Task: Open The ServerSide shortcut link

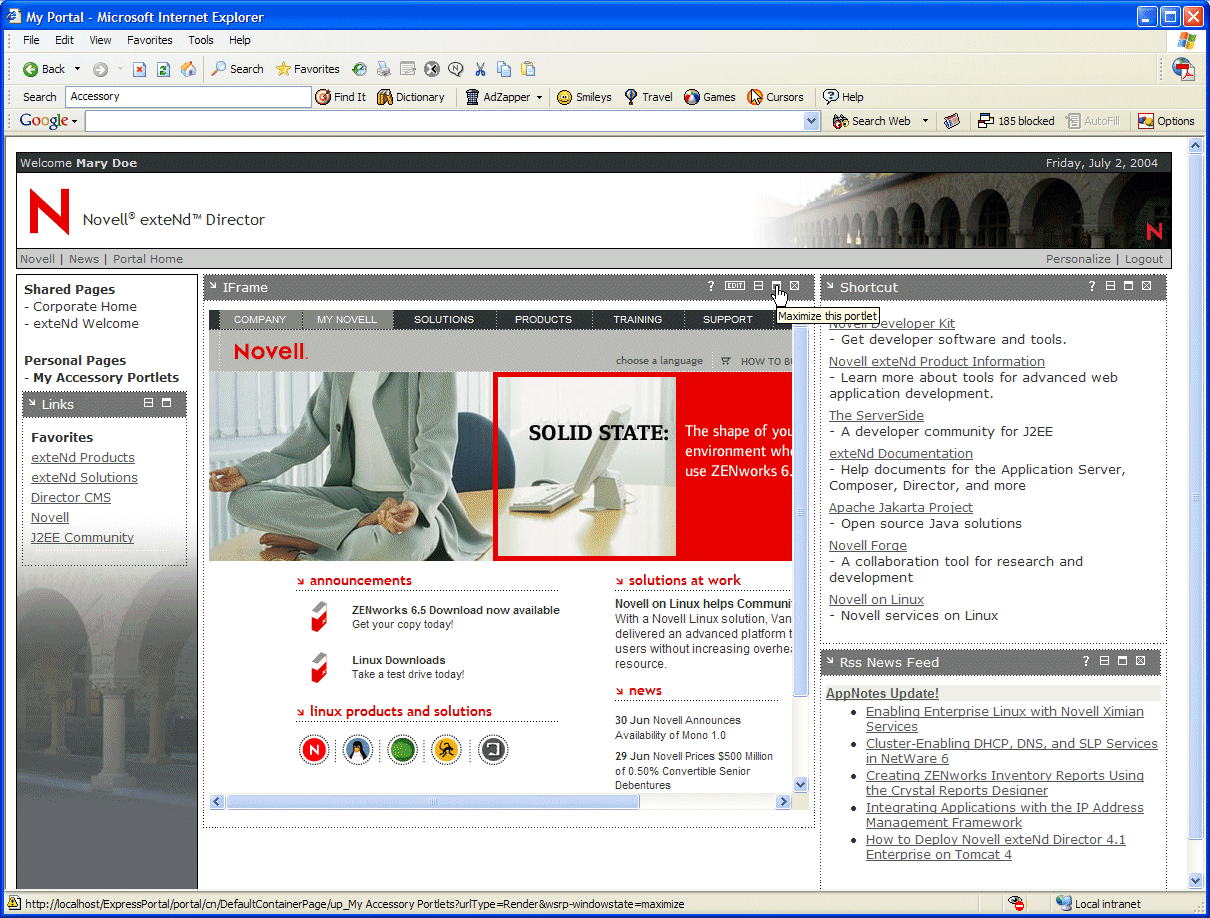Action: click(876, 416)
